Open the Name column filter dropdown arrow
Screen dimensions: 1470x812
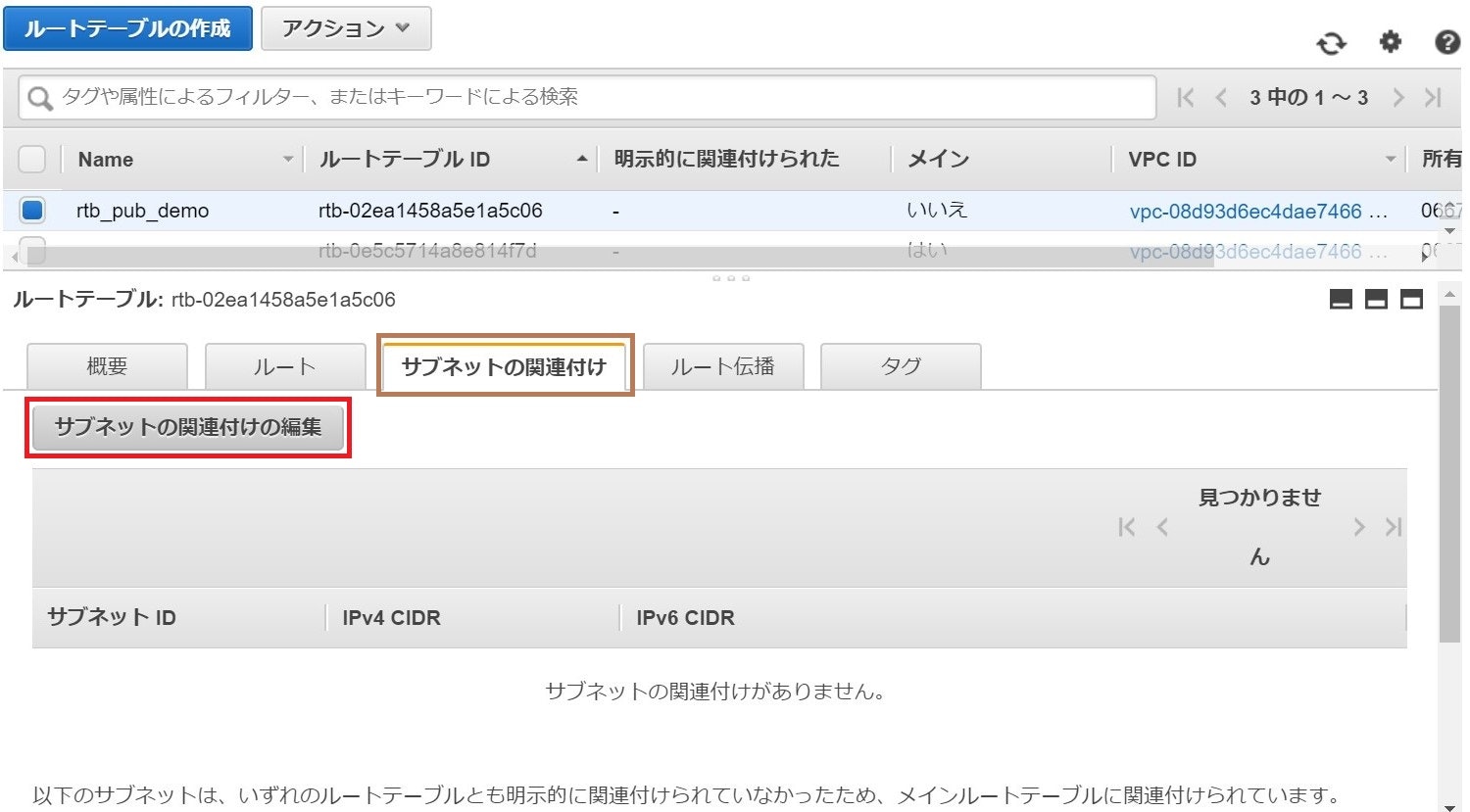pyautogui.click(x=288, y=159)
